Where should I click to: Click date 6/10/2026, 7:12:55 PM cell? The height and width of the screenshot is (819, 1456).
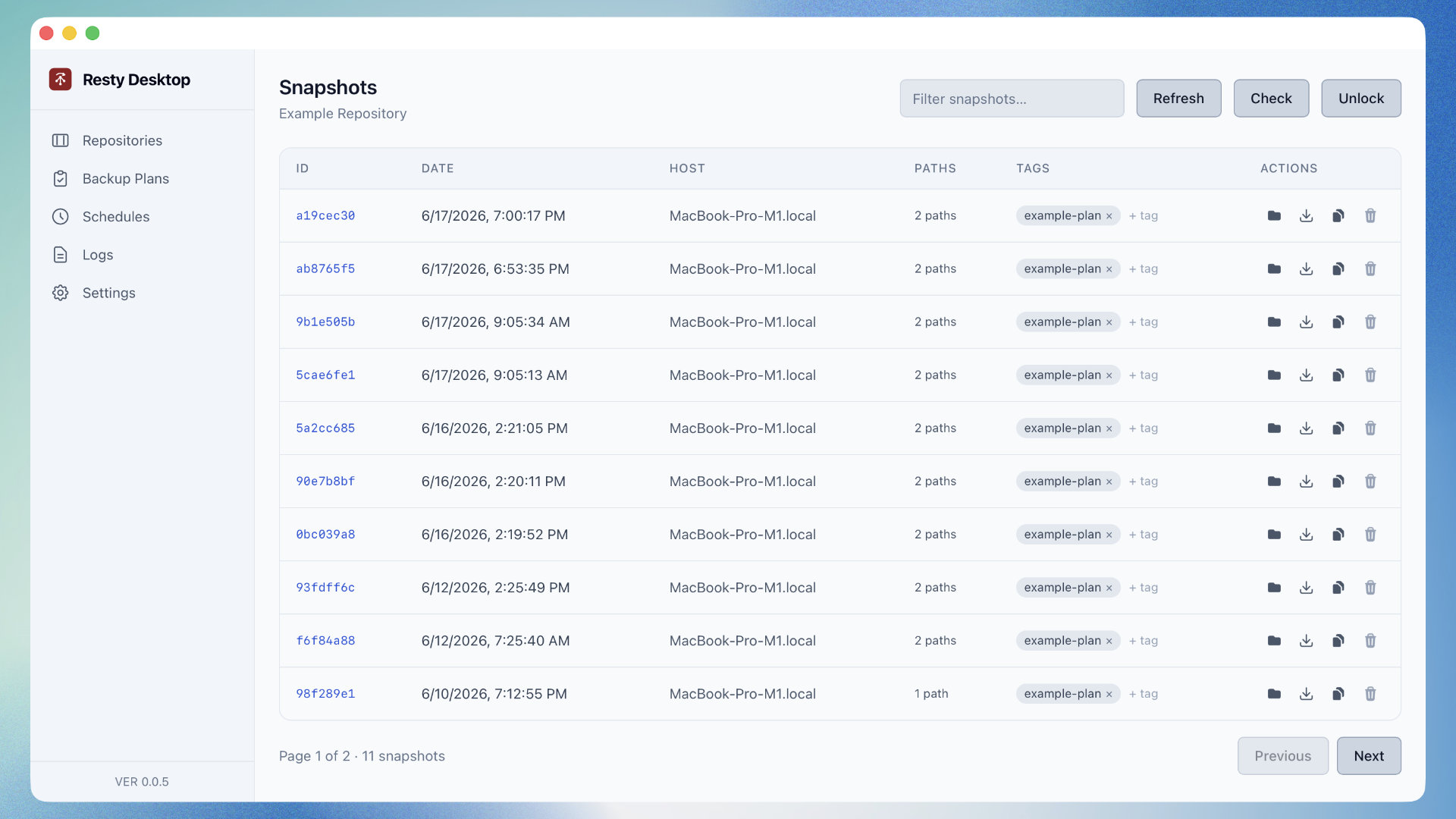point(494,693)
